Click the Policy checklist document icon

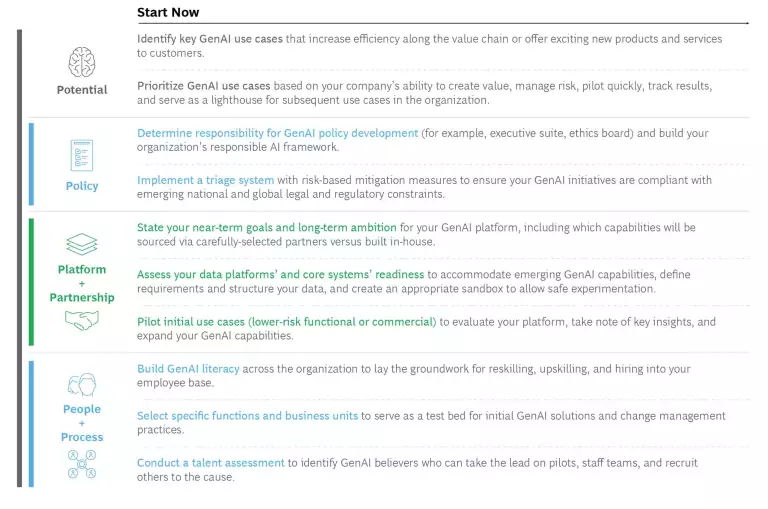click(x=82, y=155)
